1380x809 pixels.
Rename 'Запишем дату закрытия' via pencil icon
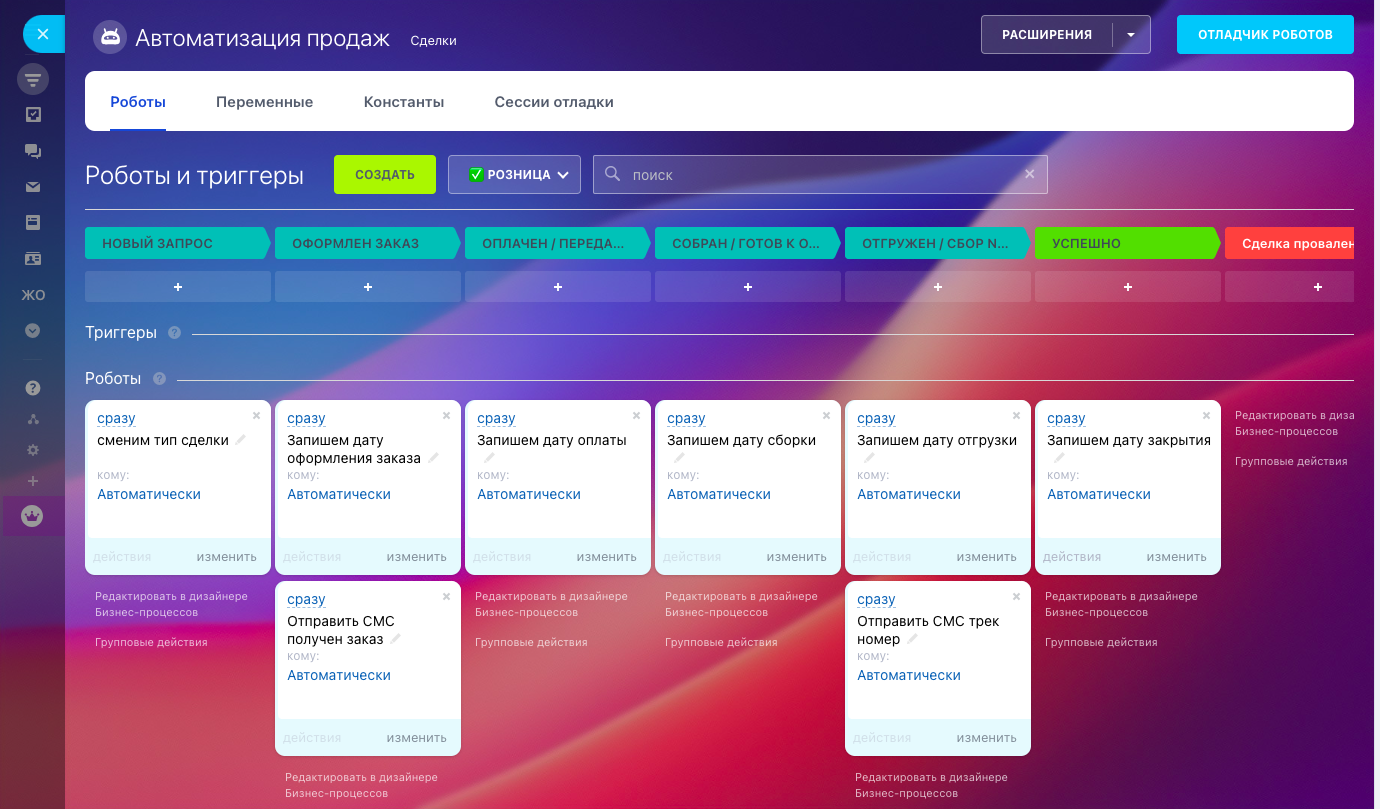[x=1059, y=458]
